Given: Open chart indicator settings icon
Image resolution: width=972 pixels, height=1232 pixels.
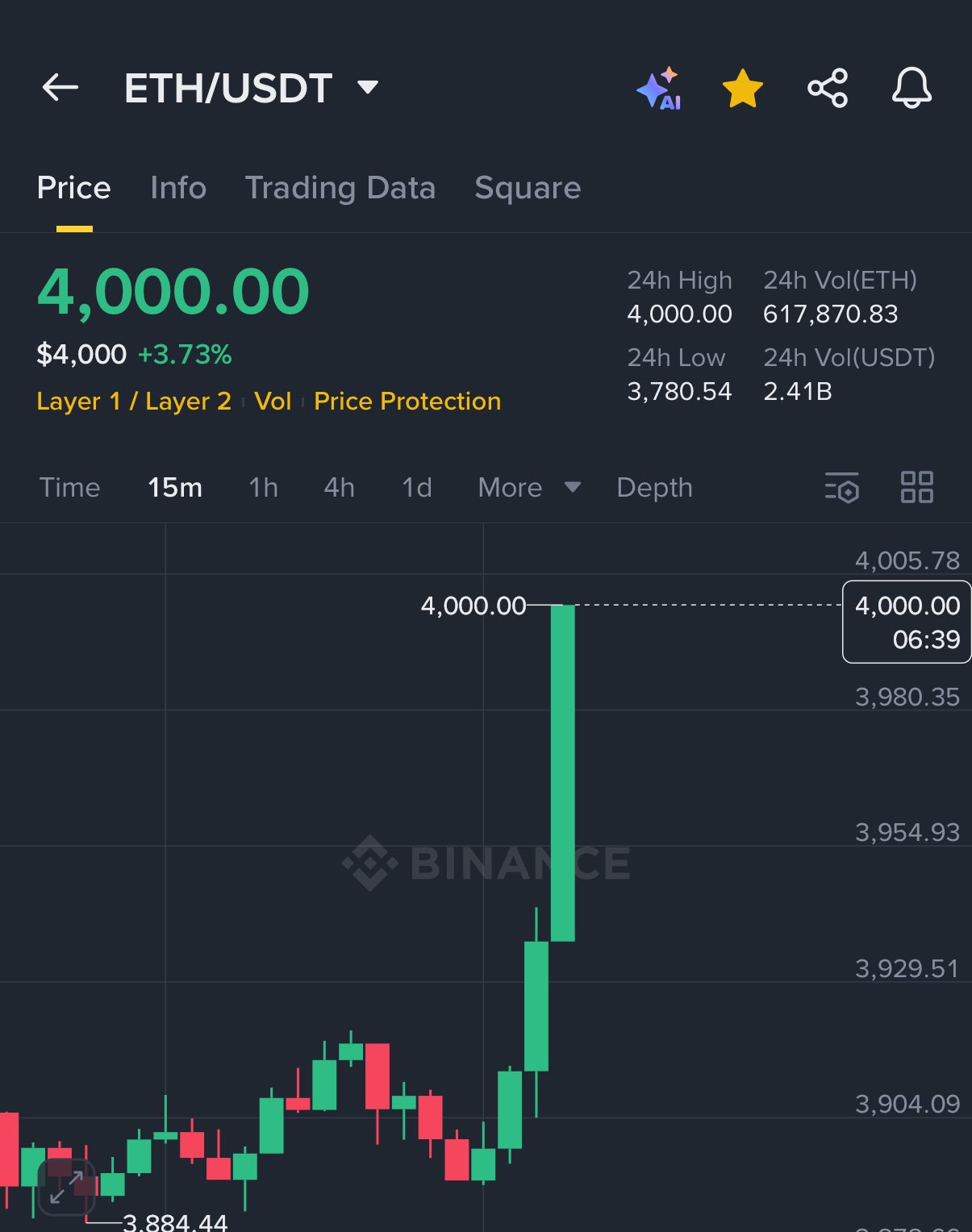Looking at the screenshot, I should (x=841, y=487).
